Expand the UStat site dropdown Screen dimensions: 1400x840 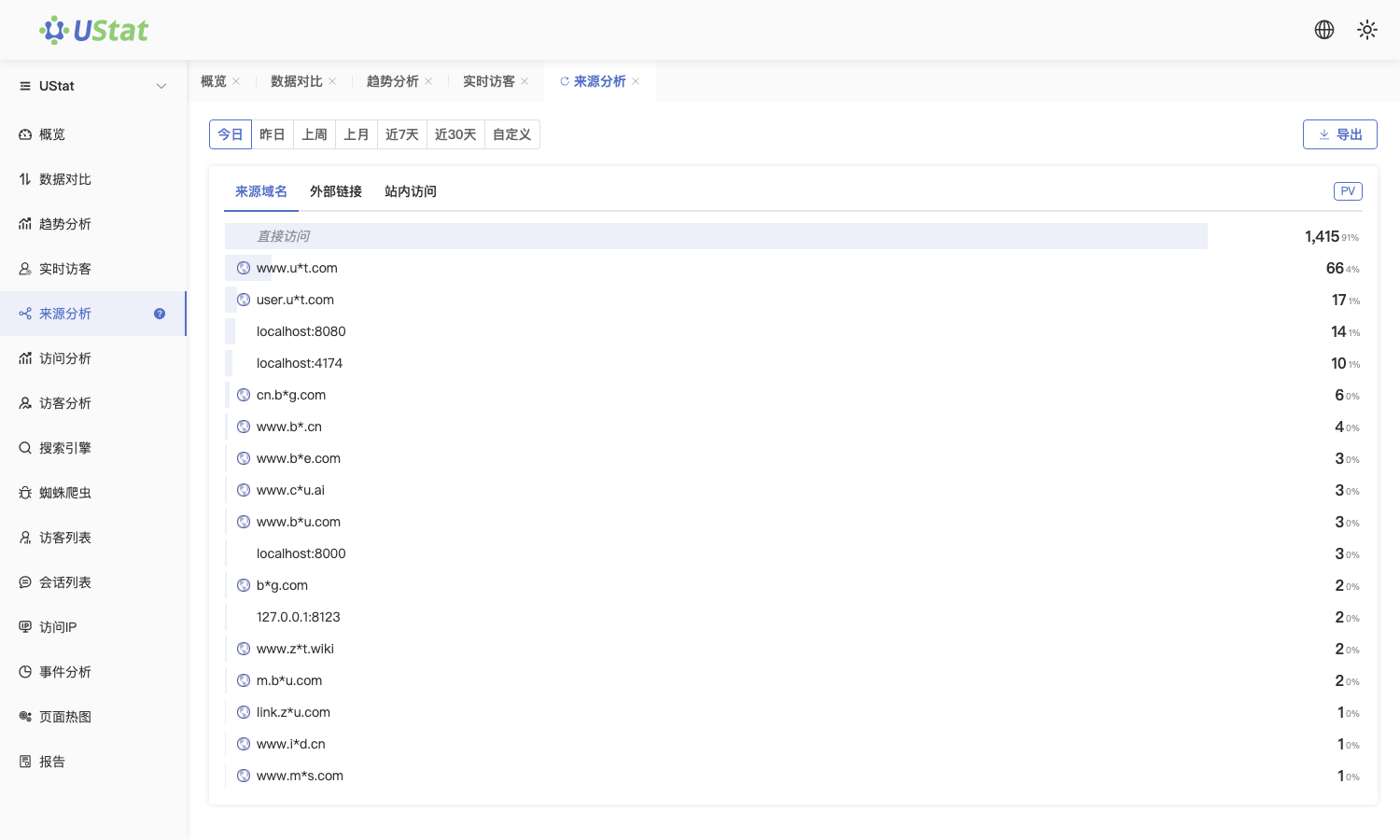[x=93, y=86]
